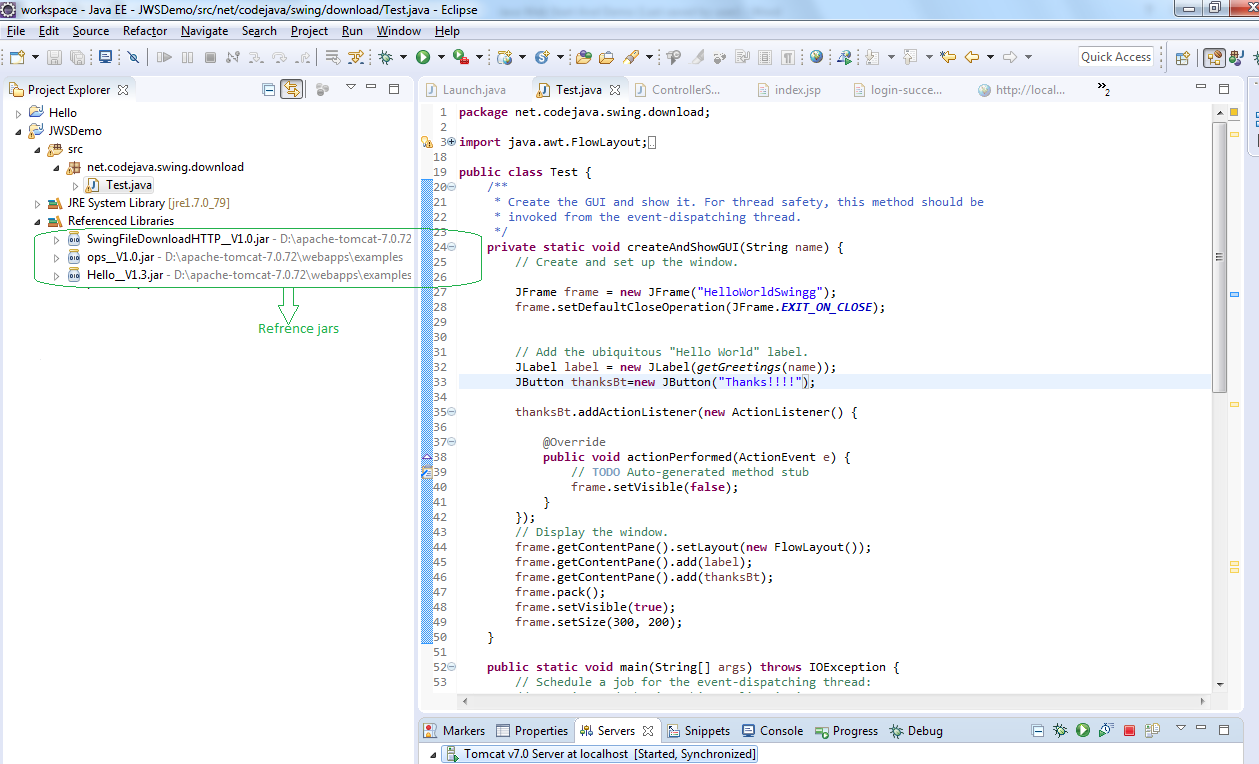This screenshot has height=764, width=1259.
Task: Start the server in debug mode from Servers view
Action: click(1060, 731)
